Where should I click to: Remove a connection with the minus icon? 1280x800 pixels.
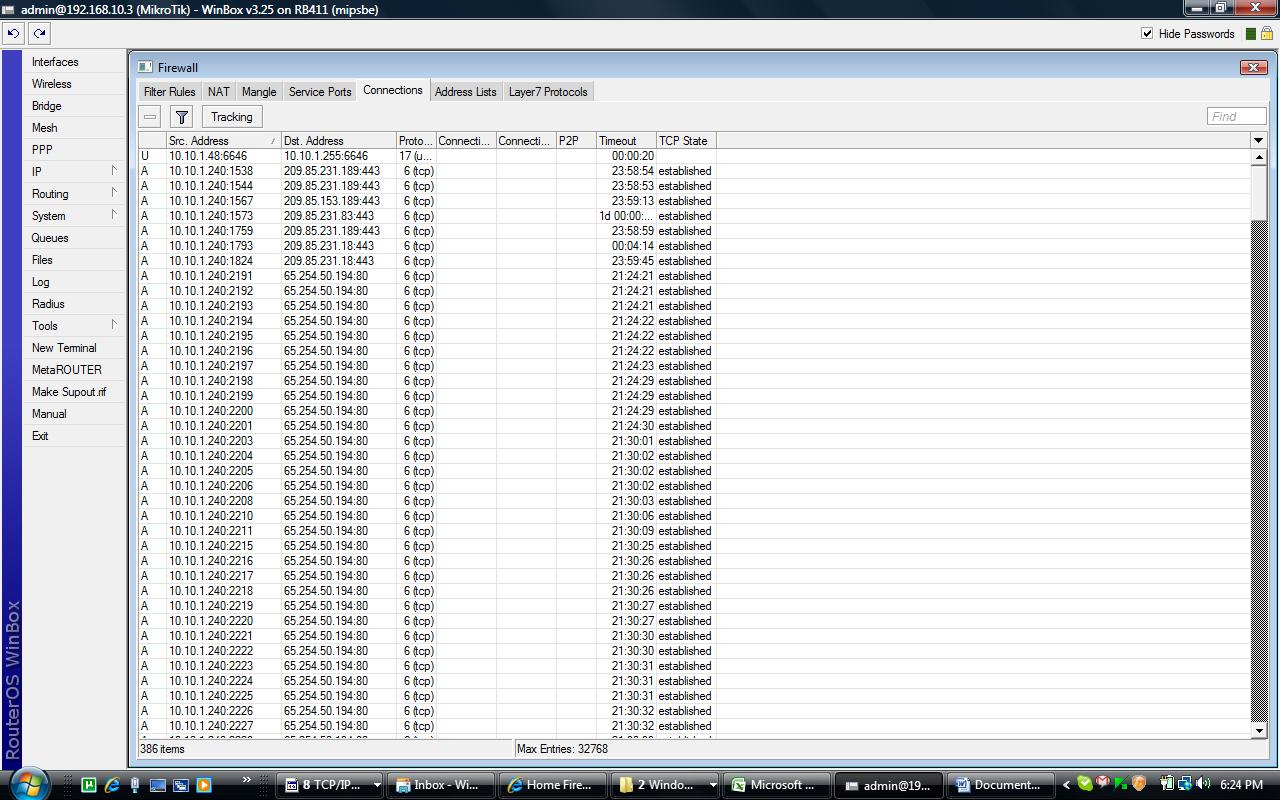149,116
